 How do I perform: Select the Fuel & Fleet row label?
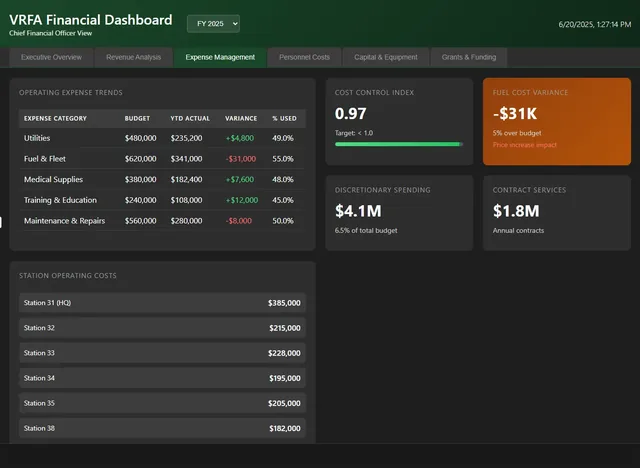44,159
